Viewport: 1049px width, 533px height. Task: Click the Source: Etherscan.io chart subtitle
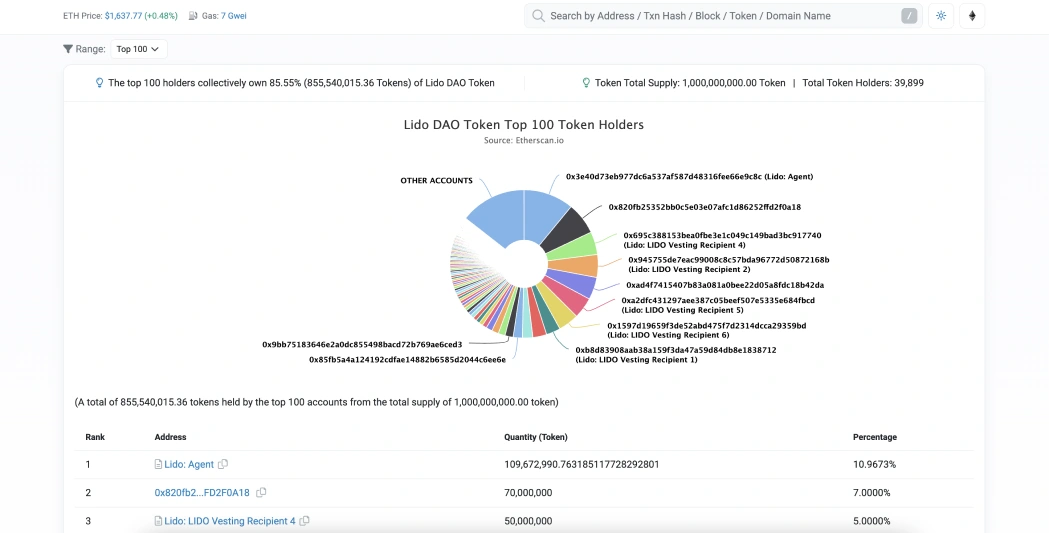pos(524,140)
